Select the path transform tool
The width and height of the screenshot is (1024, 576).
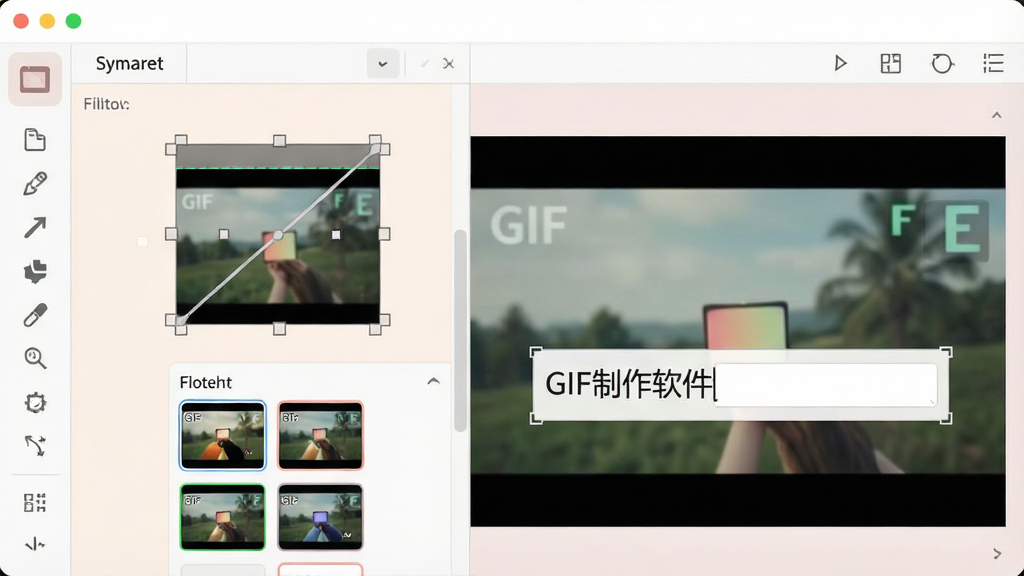click(35, 446)
